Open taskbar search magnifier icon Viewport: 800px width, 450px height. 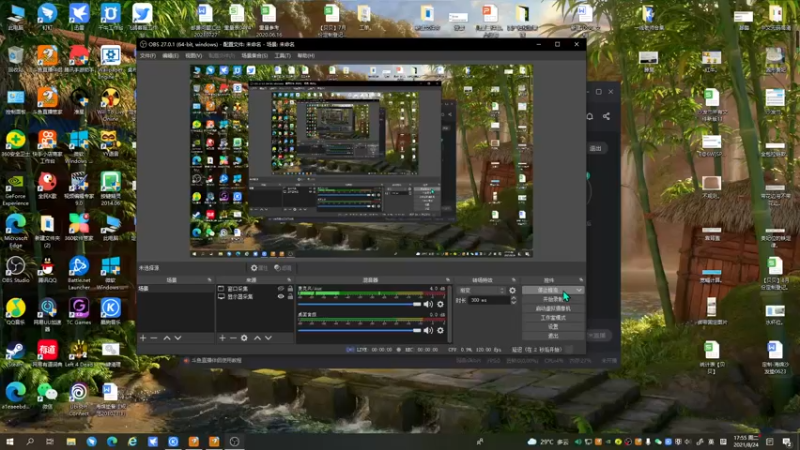tap(30, 441)
